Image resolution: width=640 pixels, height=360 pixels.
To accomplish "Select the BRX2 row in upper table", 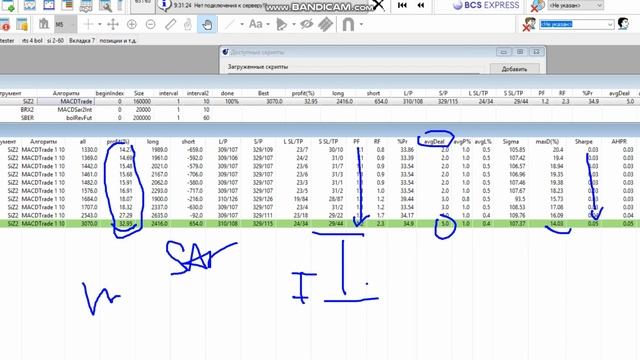I will click(x=320, y=109).
